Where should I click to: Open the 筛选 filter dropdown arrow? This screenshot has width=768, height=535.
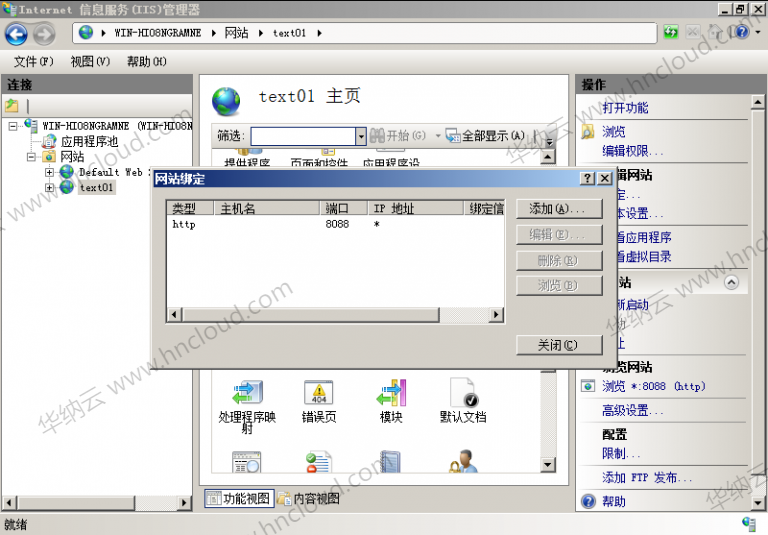(361, 136)
